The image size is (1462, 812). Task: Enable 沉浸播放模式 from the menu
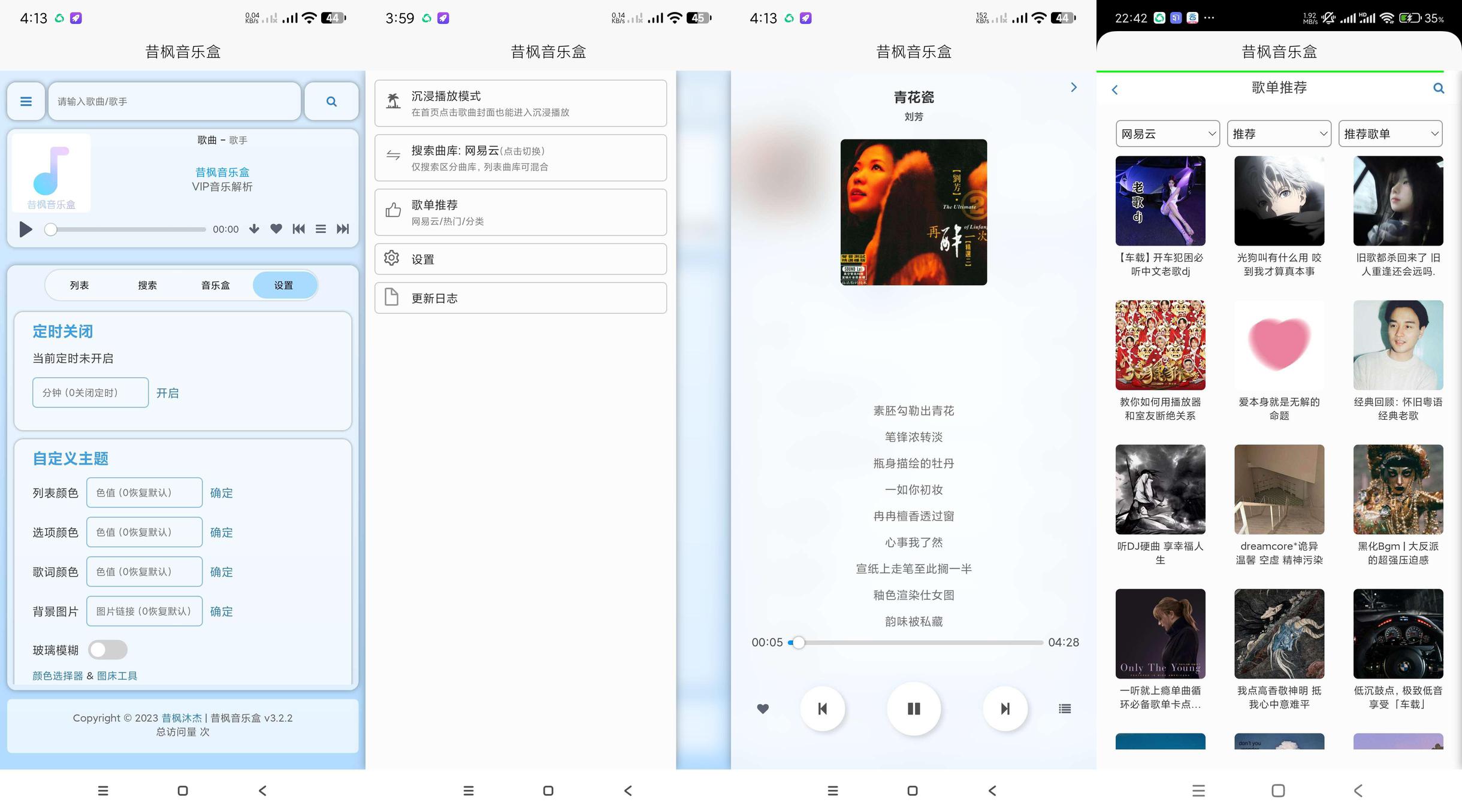[520, 103]
